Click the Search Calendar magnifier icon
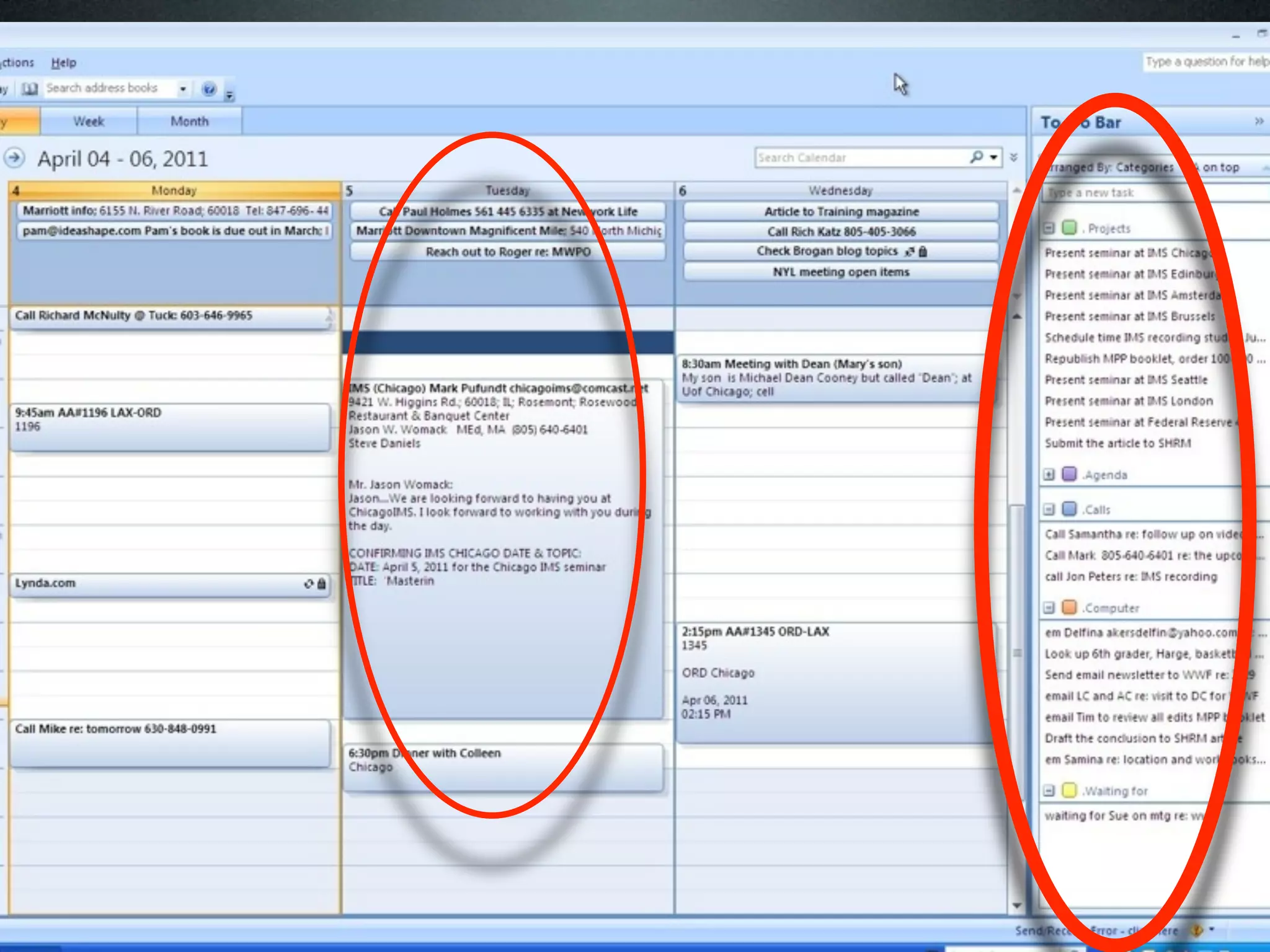 click(977, 157)
